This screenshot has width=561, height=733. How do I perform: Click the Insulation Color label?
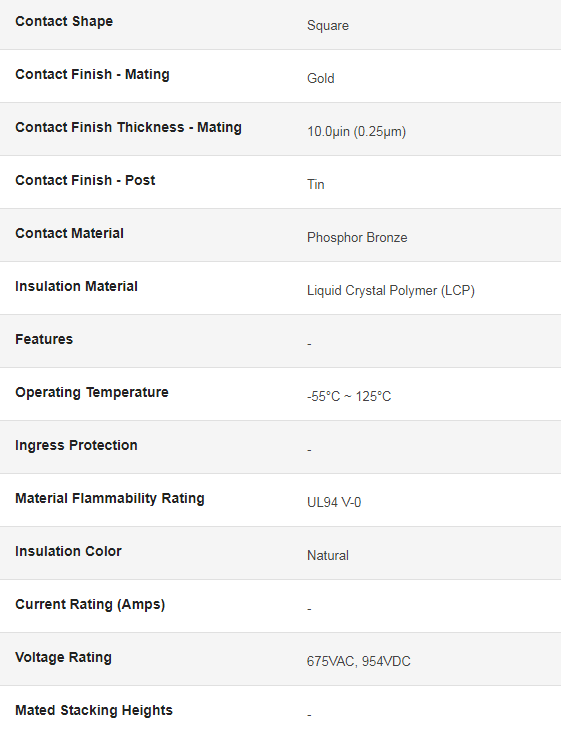click(x=68, y=551)
